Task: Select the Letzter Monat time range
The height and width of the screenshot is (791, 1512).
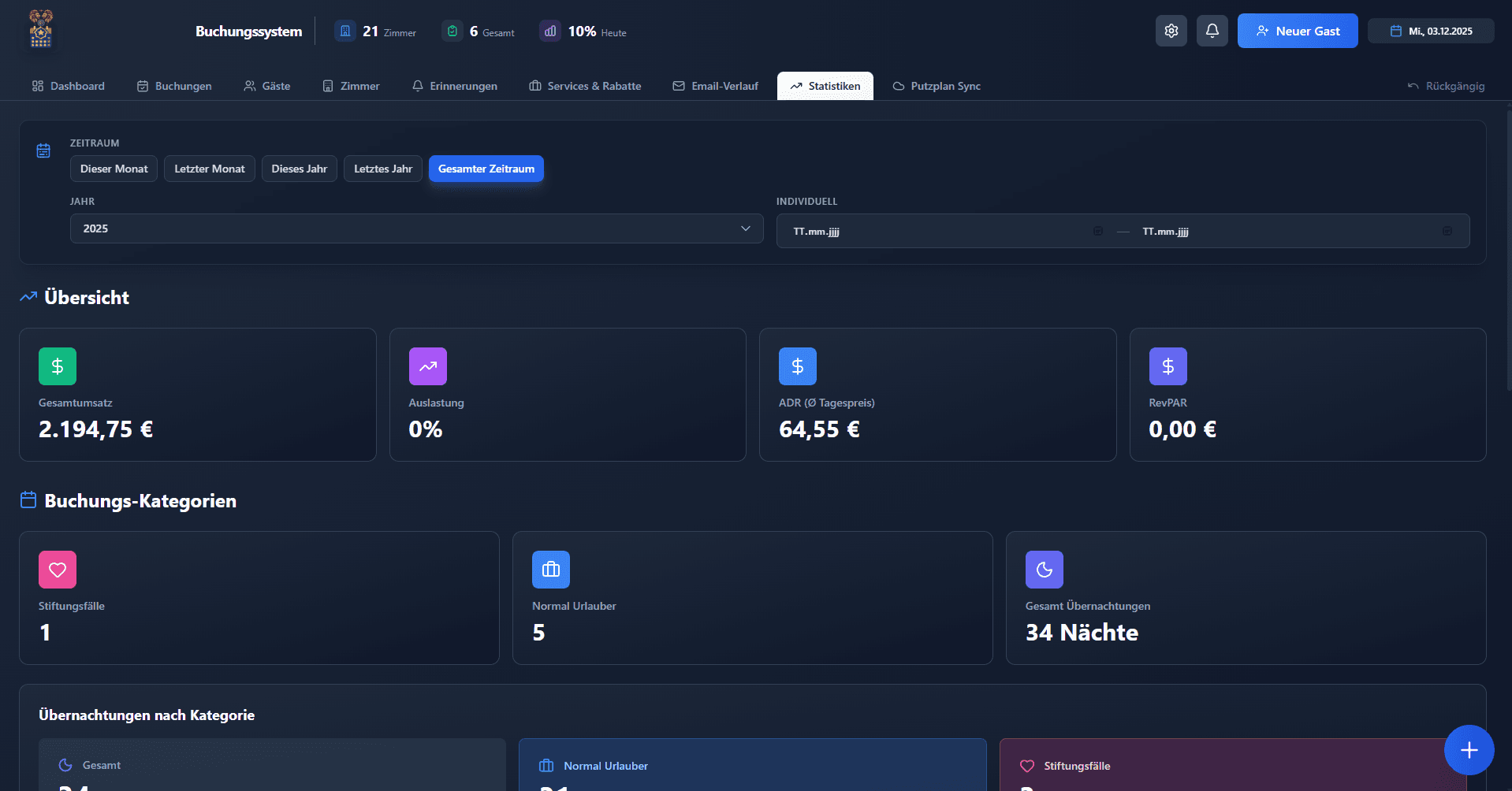Action: (x=209, y=169)
